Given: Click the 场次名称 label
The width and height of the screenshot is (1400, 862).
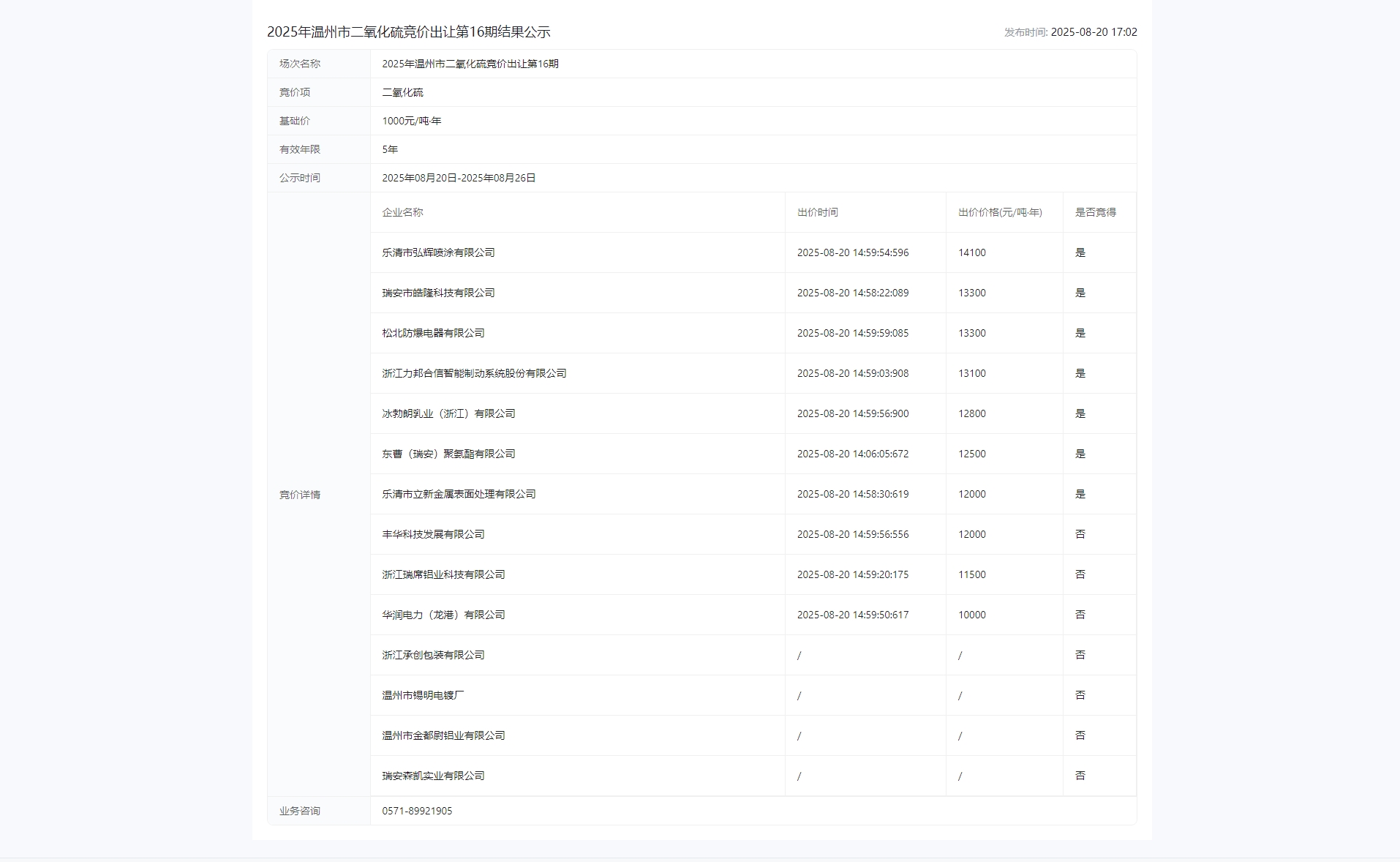Looking at the screenshot, I should (x=300, y=64).
